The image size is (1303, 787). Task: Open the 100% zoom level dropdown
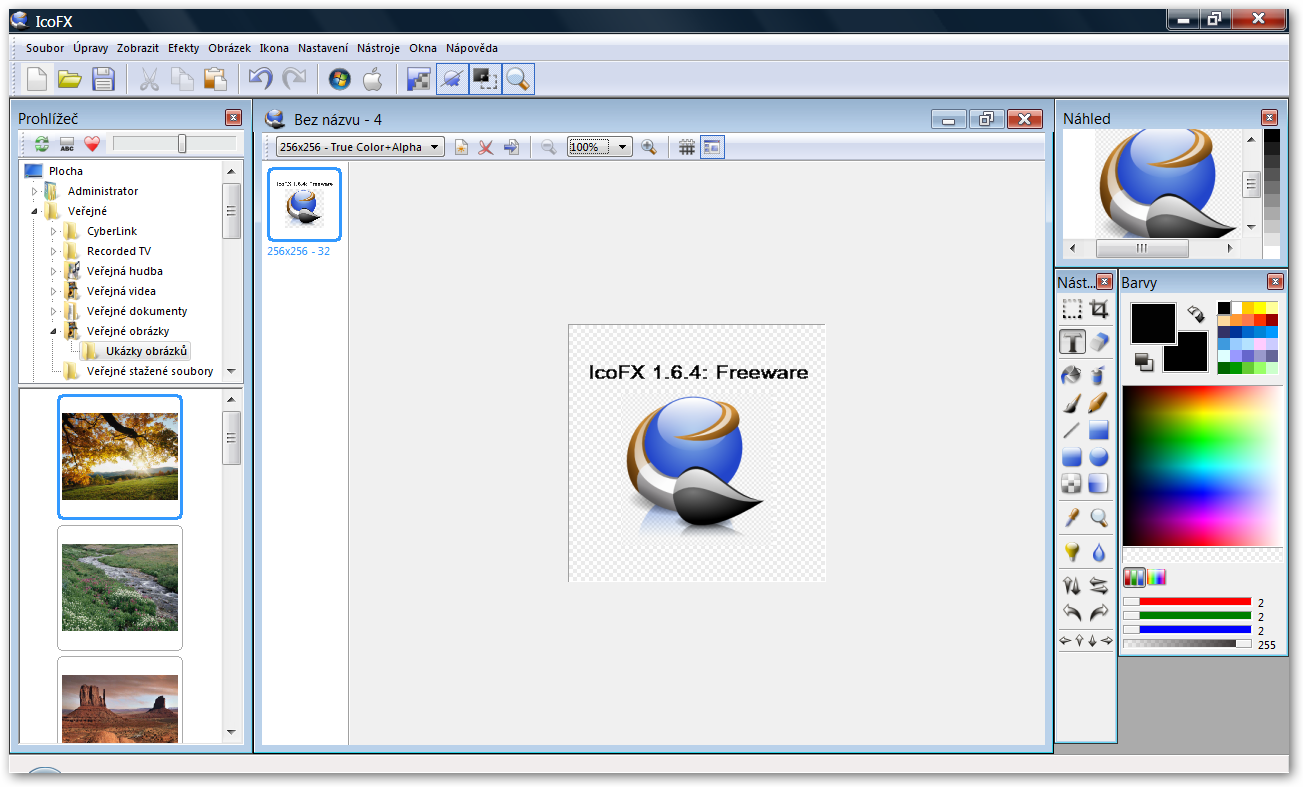(600, 147)
